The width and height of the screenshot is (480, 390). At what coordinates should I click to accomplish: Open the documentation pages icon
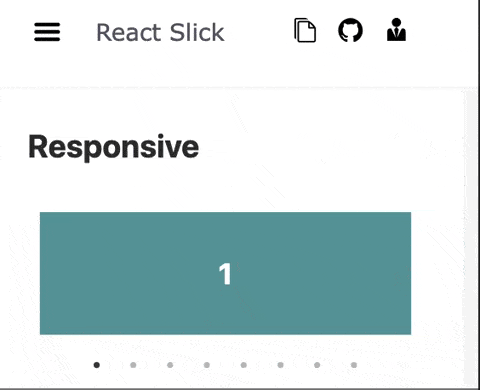pyautogui.click(x=305, y=30)
